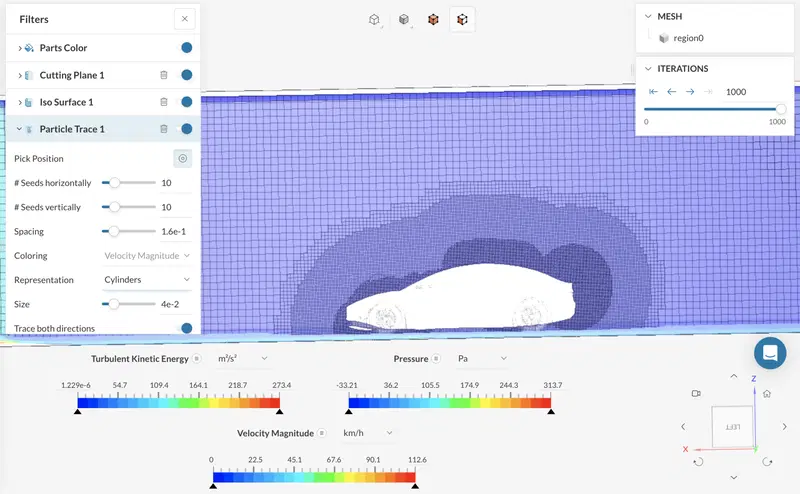Viewport: 800px width, 494px height.
Task: Step to previous iteration arrow
Action: point(671,92)
